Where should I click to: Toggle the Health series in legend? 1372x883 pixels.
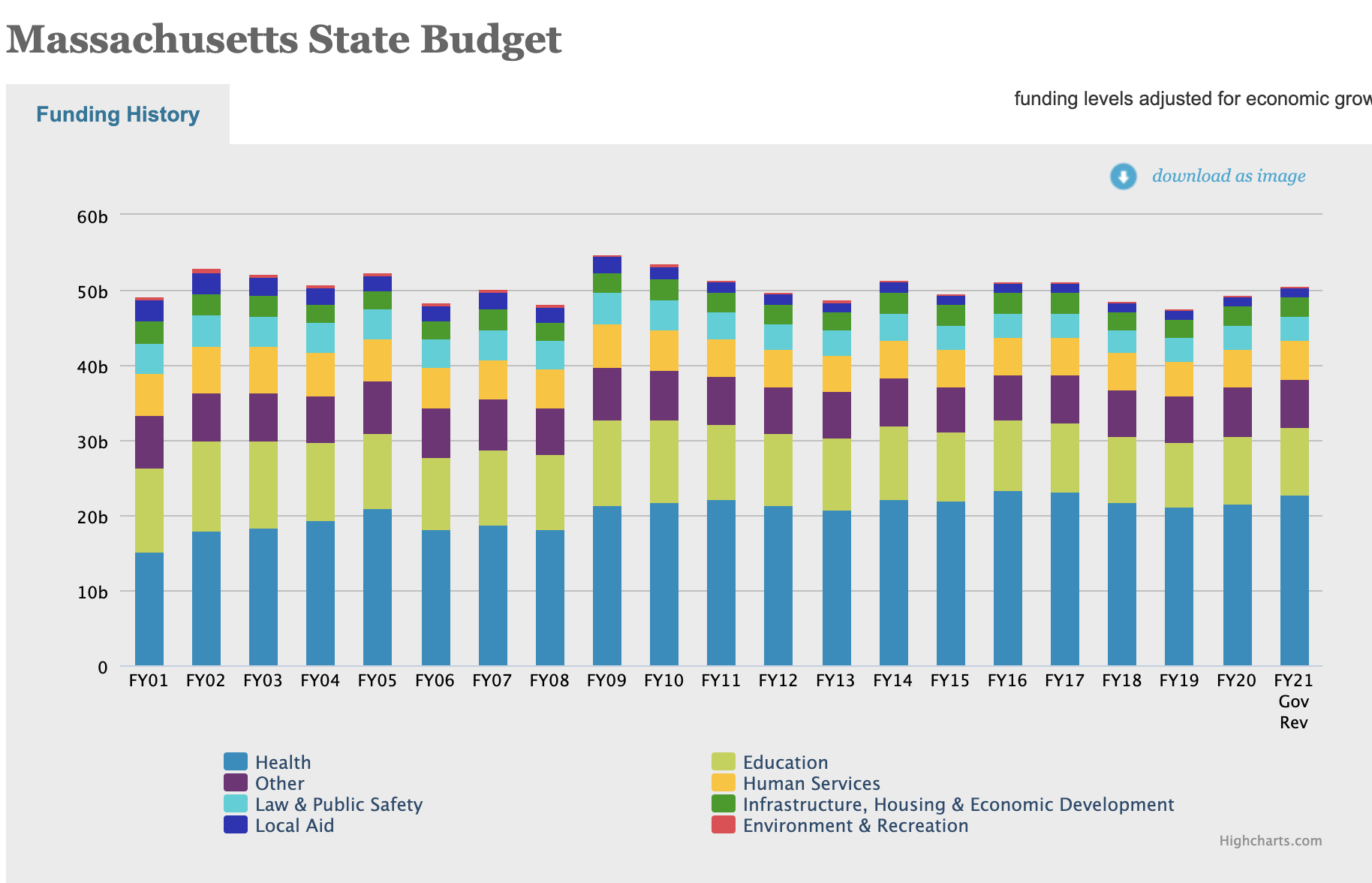tap(282, 762)
